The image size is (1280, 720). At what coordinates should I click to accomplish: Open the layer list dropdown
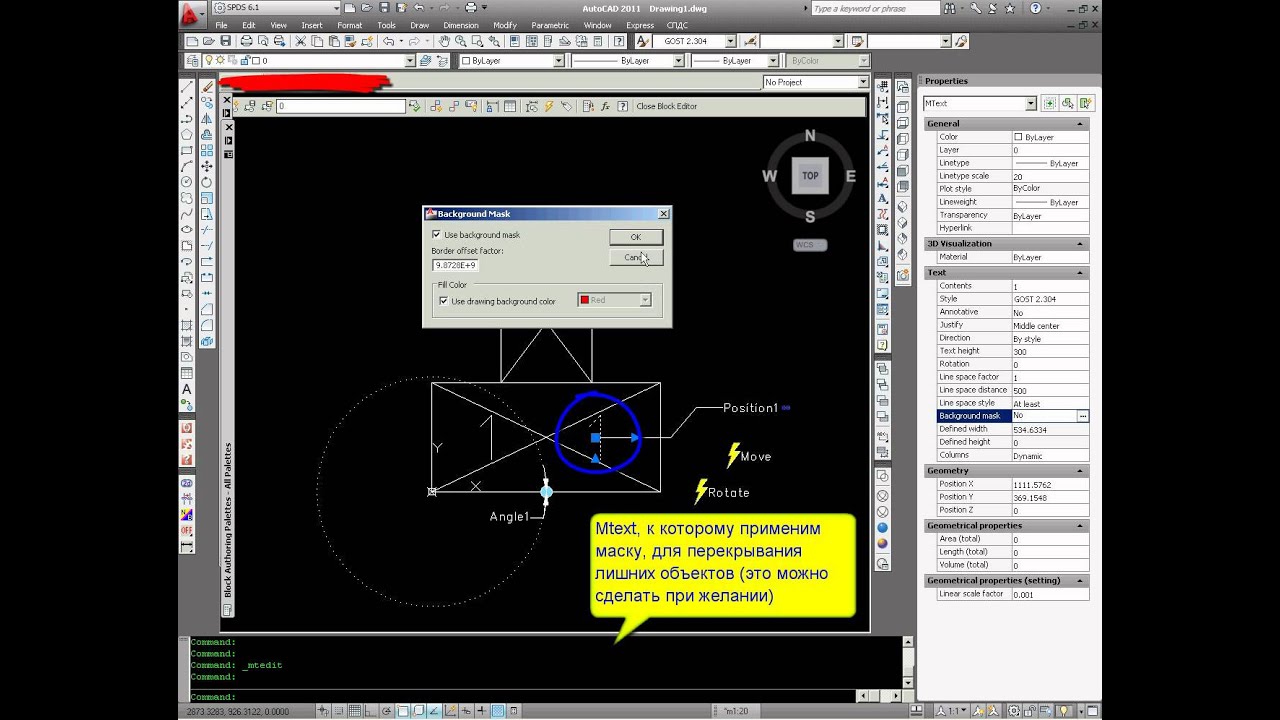(409, 60)
